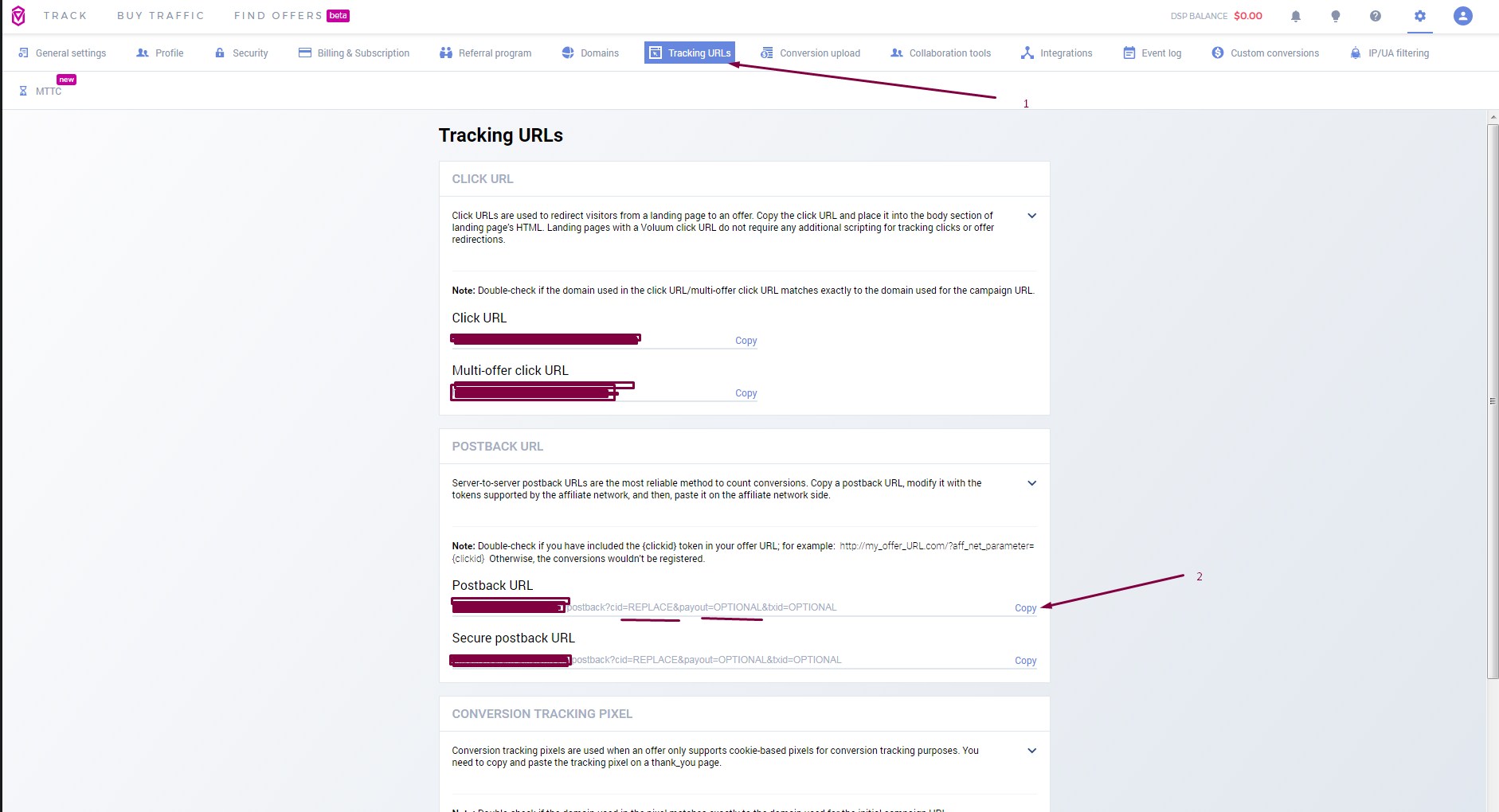The image size is (1499, 812).
Task: Switch to the Billing & Subscription tab
Action: 354,53
